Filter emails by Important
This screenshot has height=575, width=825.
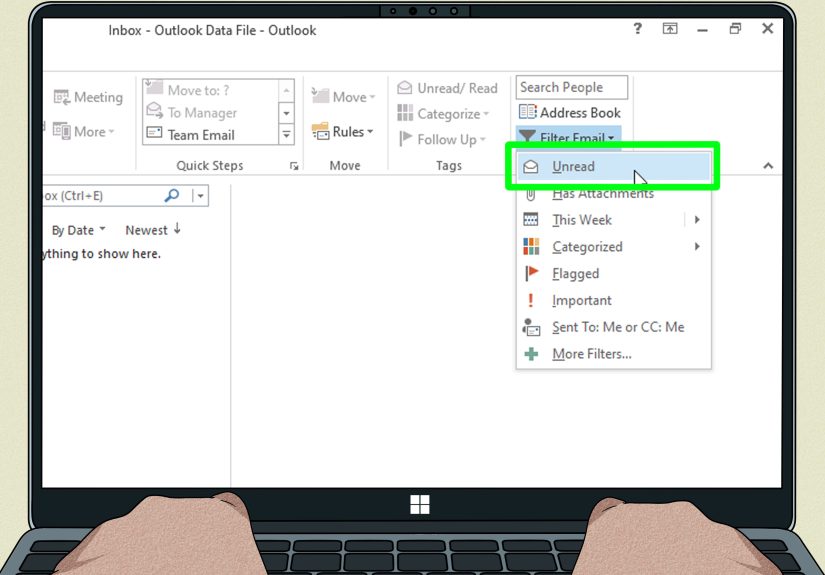(613, 300)
